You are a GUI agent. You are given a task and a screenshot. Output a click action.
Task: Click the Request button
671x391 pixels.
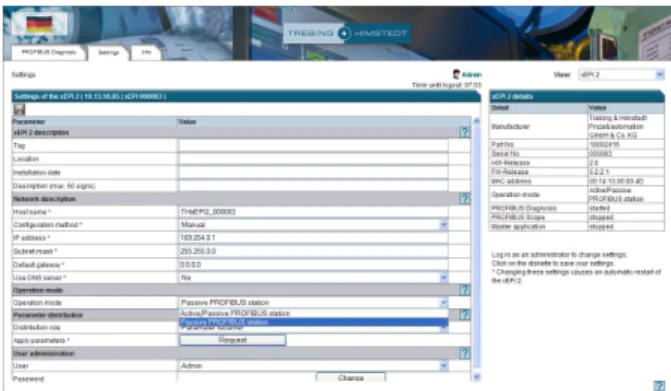point(232,340)
